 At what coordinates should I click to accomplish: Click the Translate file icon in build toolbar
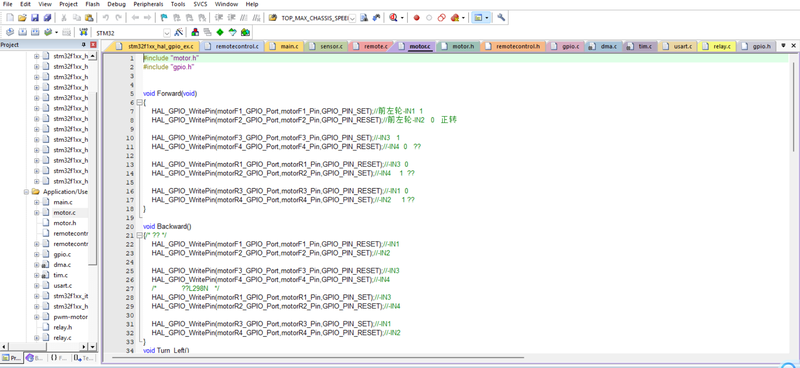pos(10,32)
